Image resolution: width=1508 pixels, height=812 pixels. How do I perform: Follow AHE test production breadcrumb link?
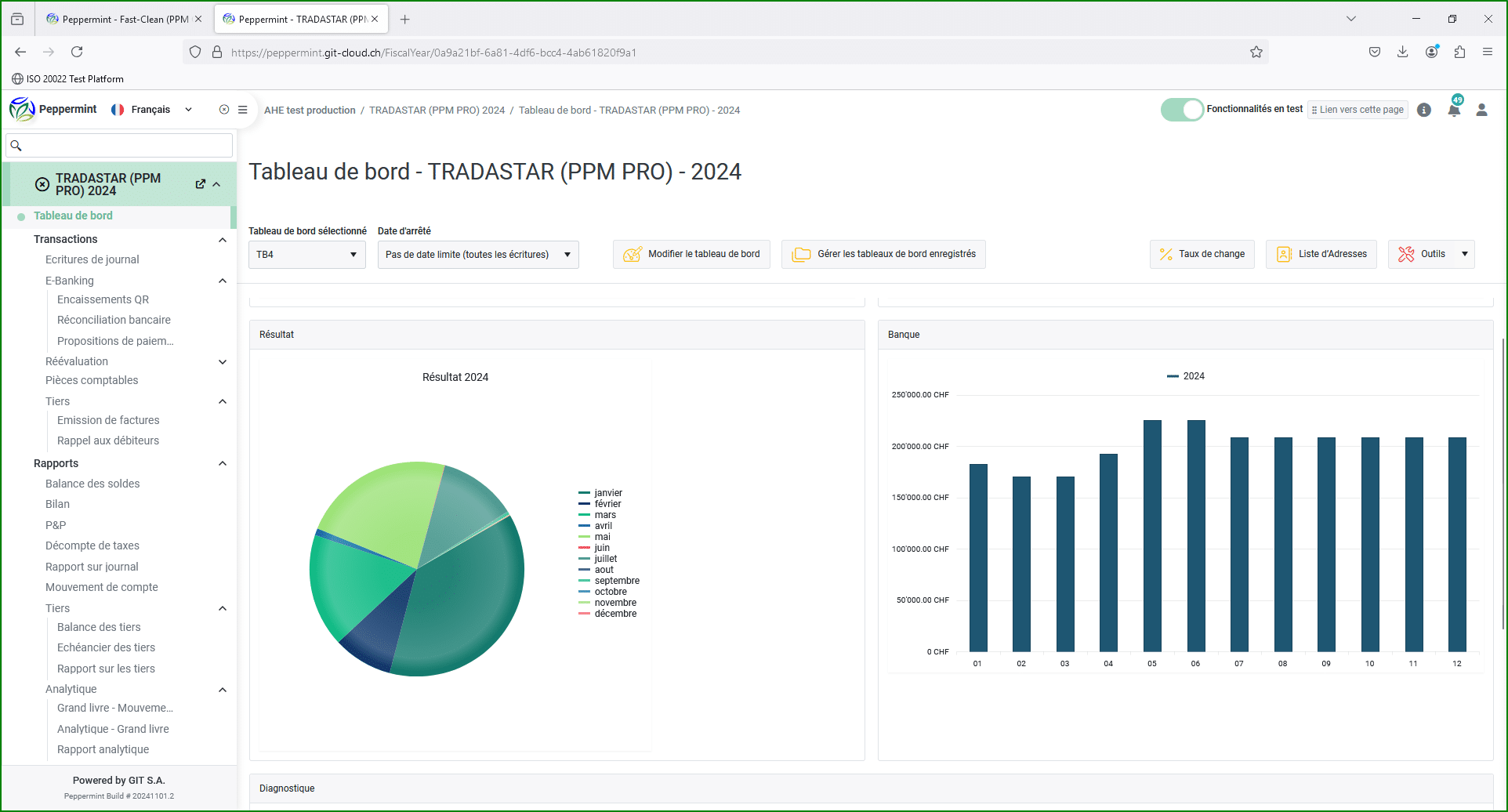click(310, 111)
